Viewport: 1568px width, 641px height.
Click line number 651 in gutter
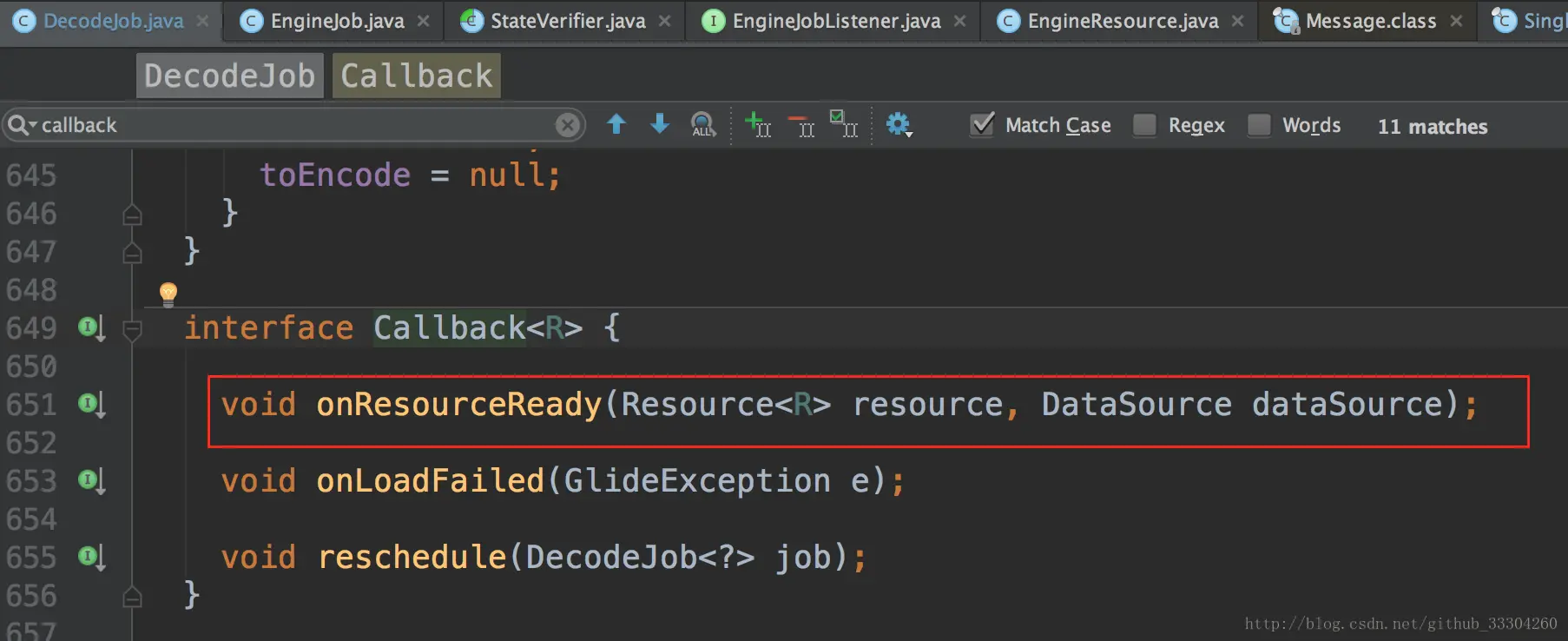tap(31, 405)
